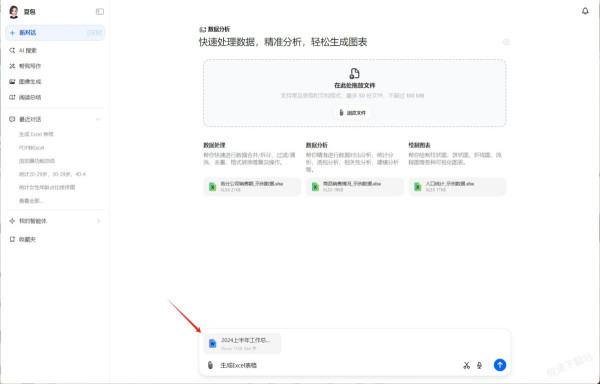The image size is (600, 384).
Task: Open recent chat 生成 Excel 表格
Action: click(x=36, y=134)
